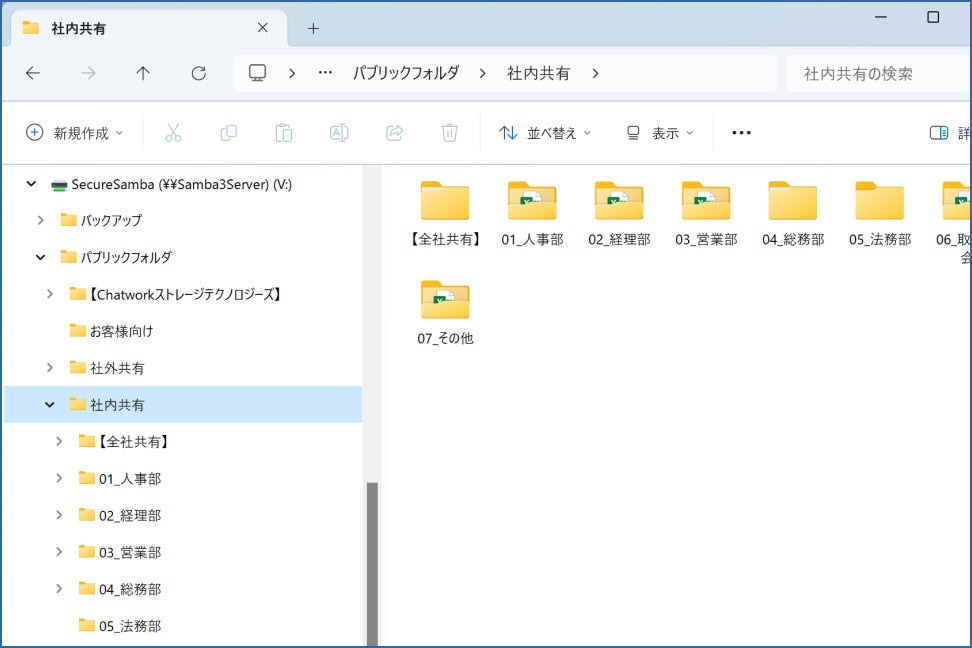Open the toolbar See more three-dots menu
The height and width of the screenshot is (648, 972).
741,133
